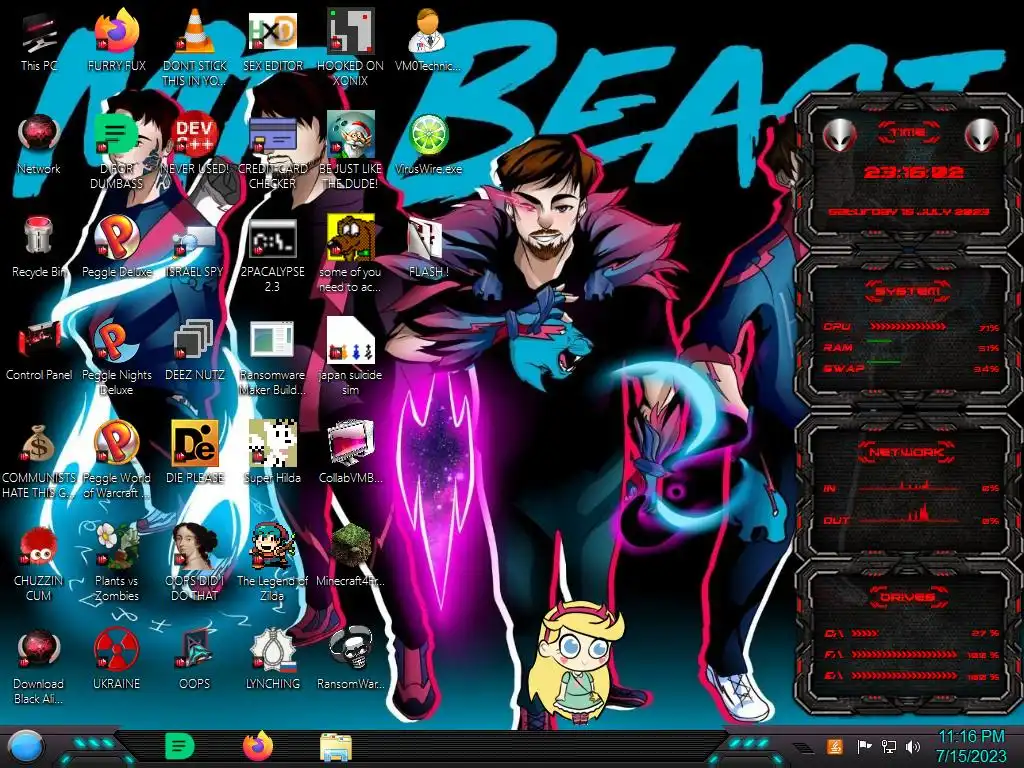This screenshot has width=1024, height=768.
Task: Click the Start orb button
Action: point(25,747)
